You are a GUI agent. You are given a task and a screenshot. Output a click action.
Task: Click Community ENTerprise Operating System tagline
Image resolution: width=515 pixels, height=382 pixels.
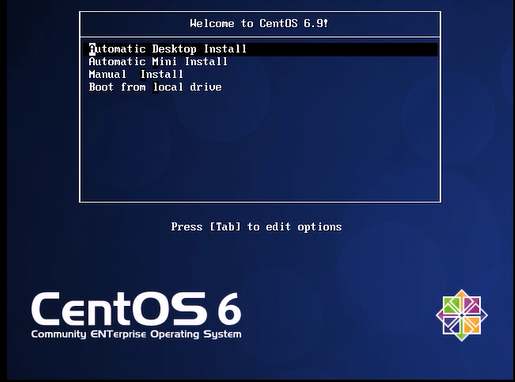point(136,334)
